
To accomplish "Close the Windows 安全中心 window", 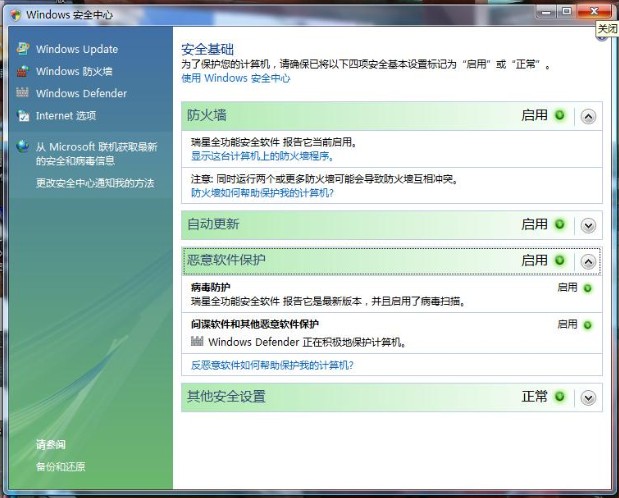I will click(x=594, y=11).
